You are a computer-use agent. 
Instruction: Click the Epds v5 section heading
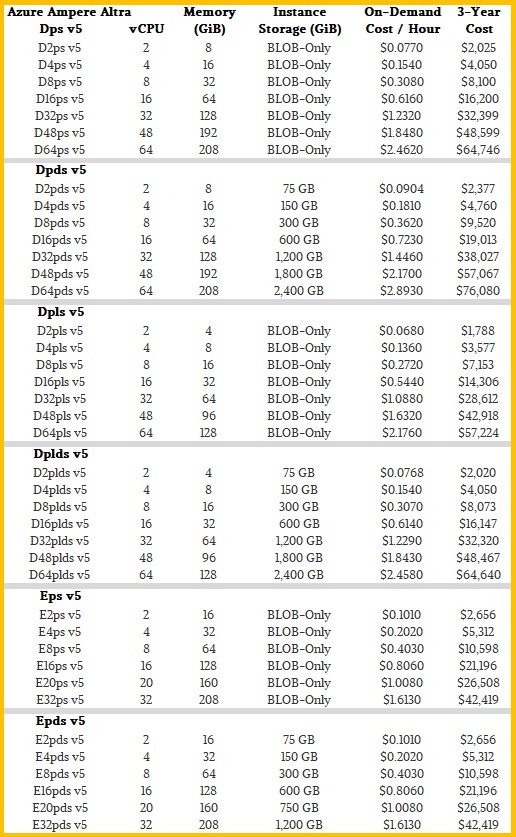[x=60, y=721]
